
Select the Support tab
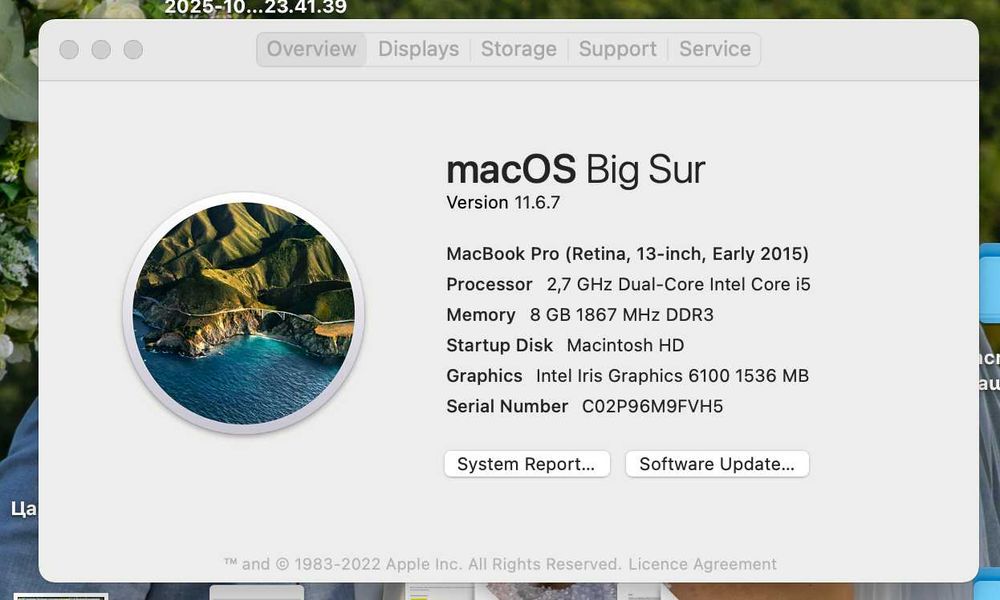617,49
